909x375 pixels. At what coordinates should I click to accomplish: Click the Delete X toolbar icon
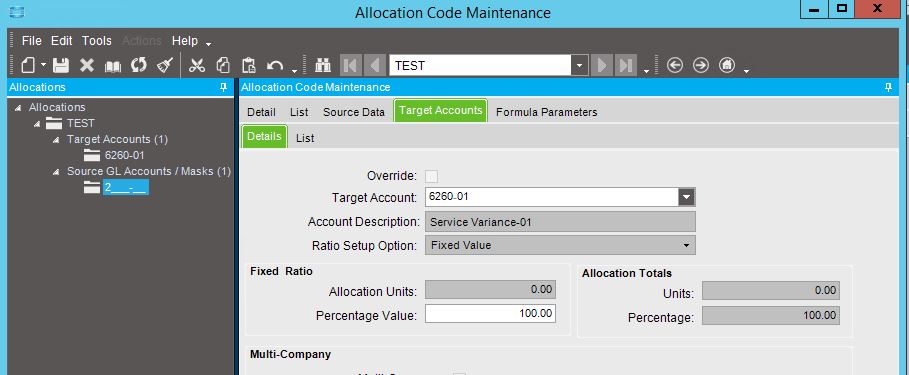[x=87, y=65]
